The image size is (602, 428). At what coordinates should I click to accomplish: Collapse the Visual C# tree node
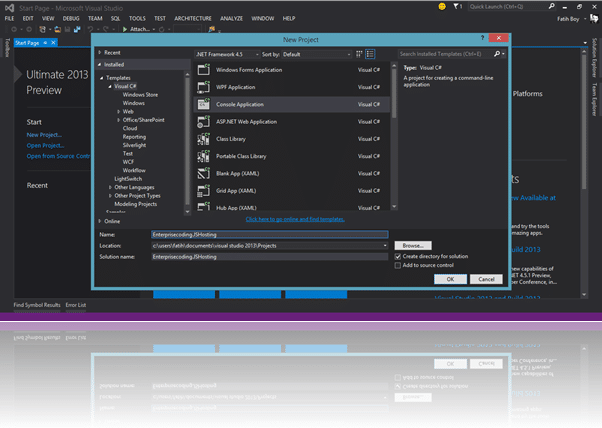point(110,86)
